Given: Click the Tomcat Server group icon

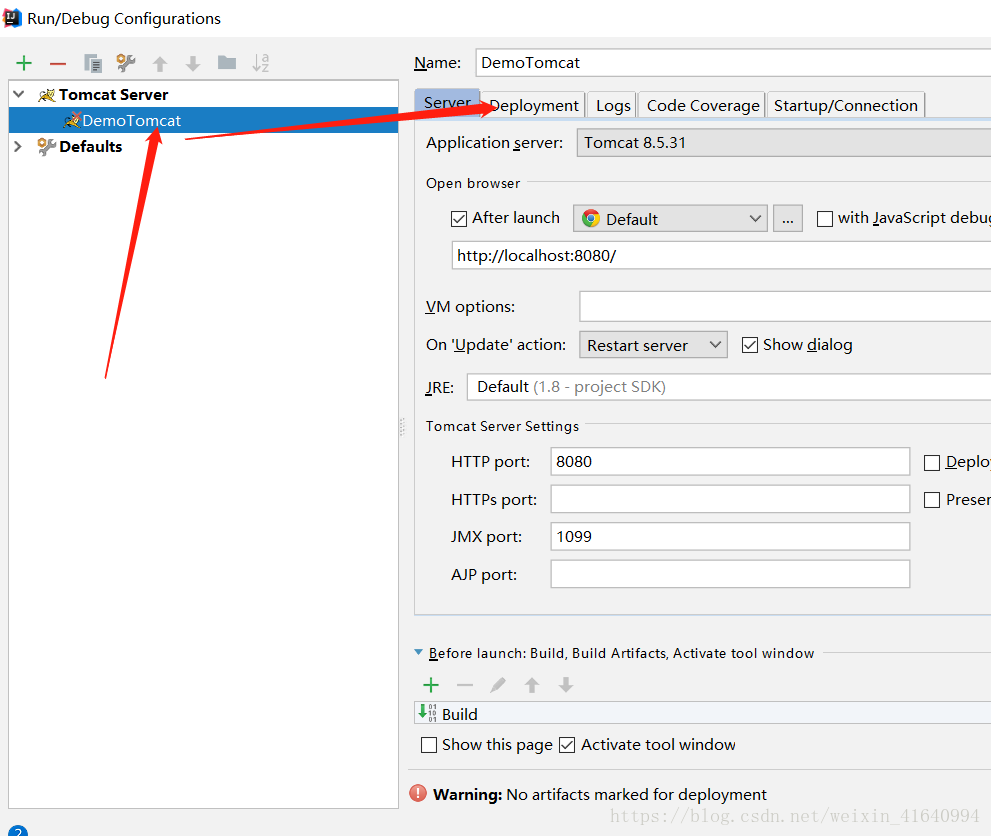Looking at the screenshot, I should coord(47,95).
